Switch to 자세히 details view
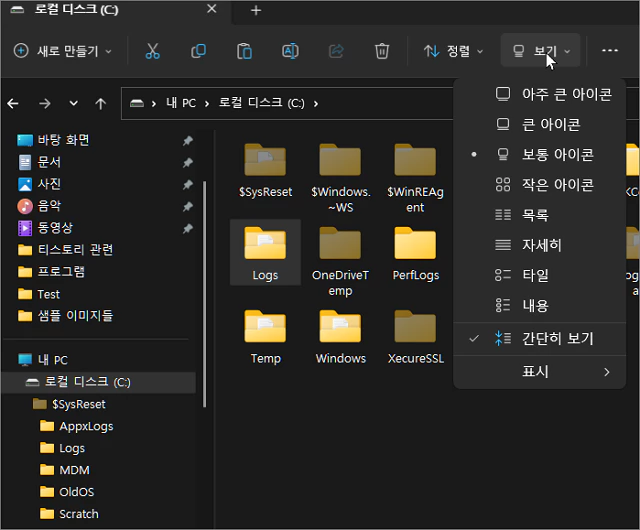The image size is (640, 530). [540, 245]
